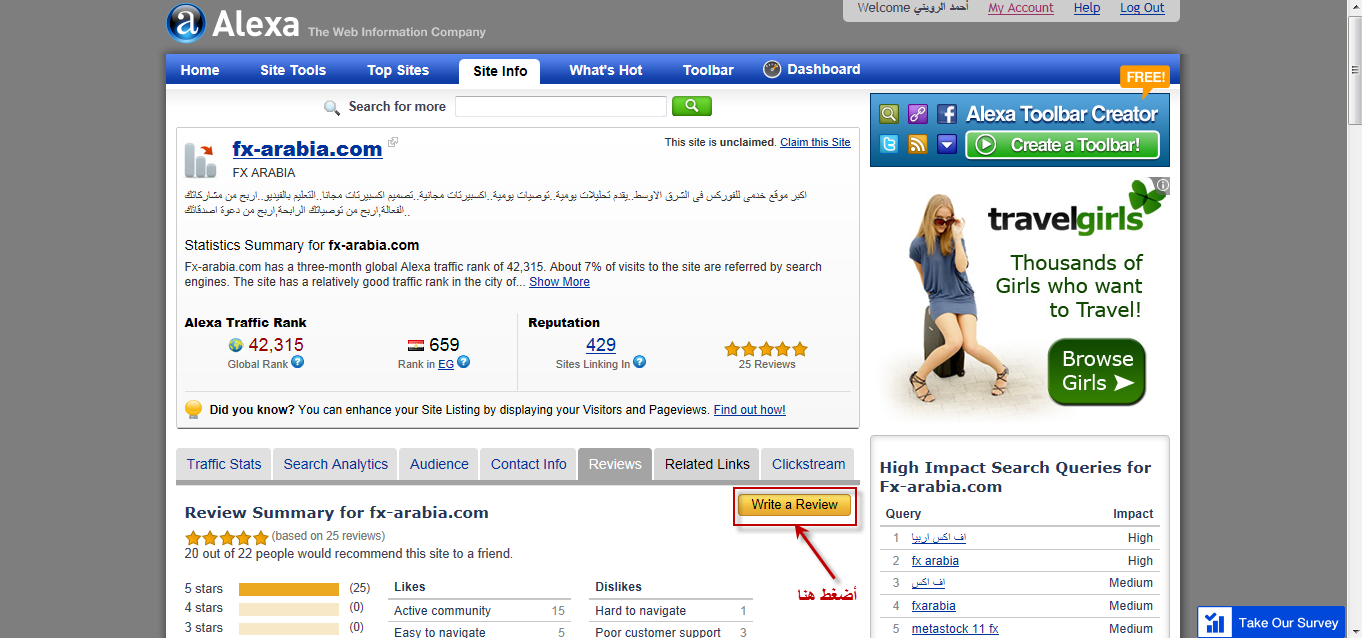1362x638 pixels.
Task: Click the light bulb Did you know icon
Action: [194, 410]
